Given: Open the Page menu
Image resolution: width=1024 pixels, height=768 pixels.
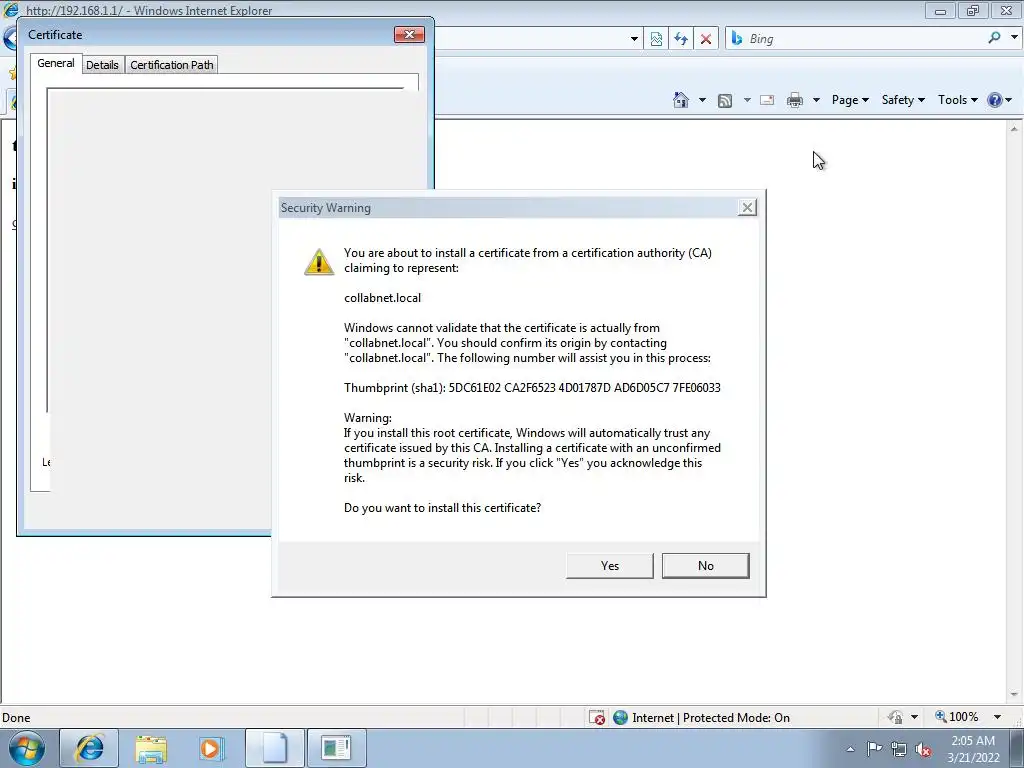Looking at the screenshot, I should click(850, 100).
